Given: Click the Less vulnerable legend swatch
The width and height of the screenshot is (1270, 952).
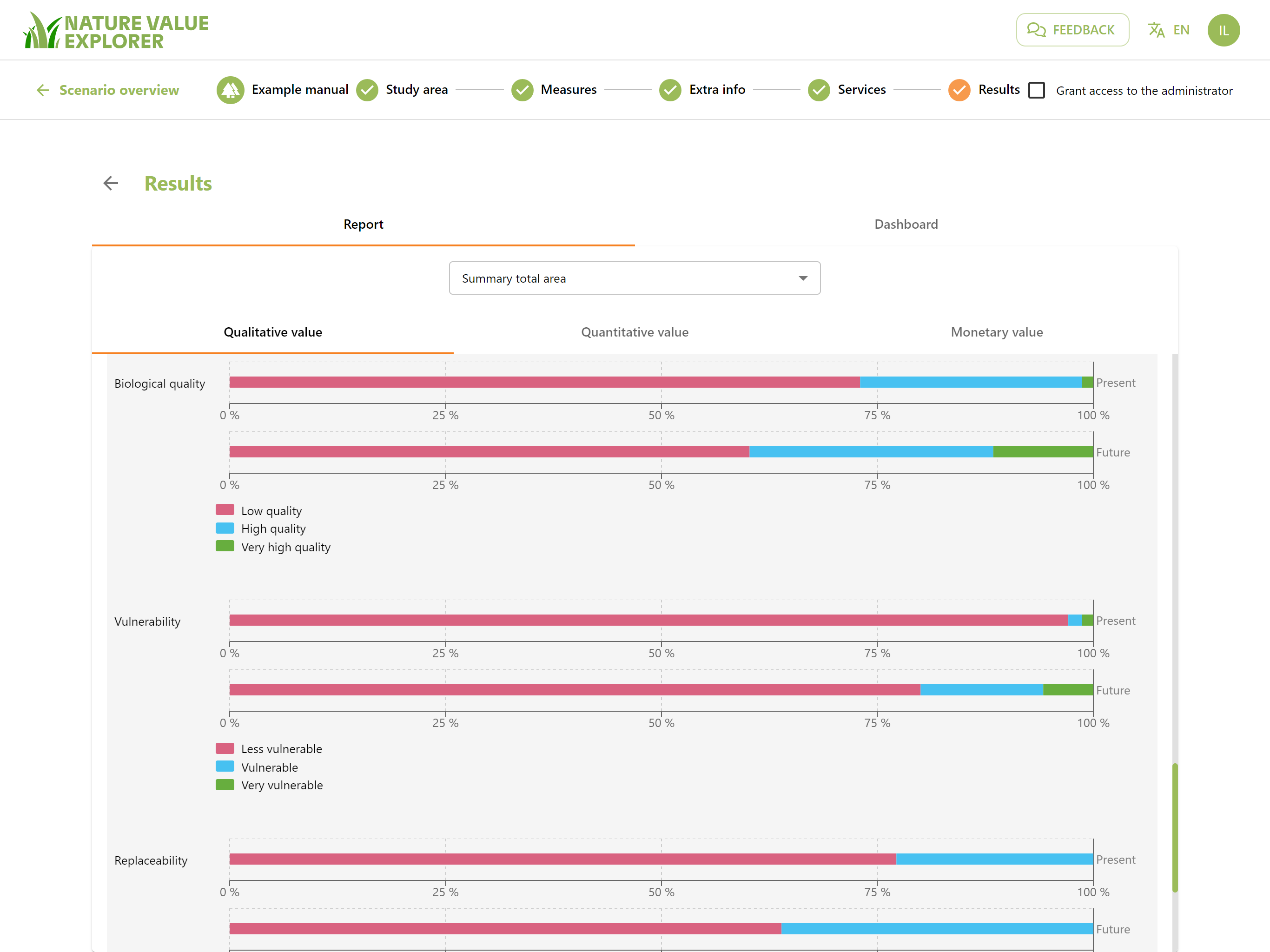Looking at the screenshot, I should pos(225,748).
